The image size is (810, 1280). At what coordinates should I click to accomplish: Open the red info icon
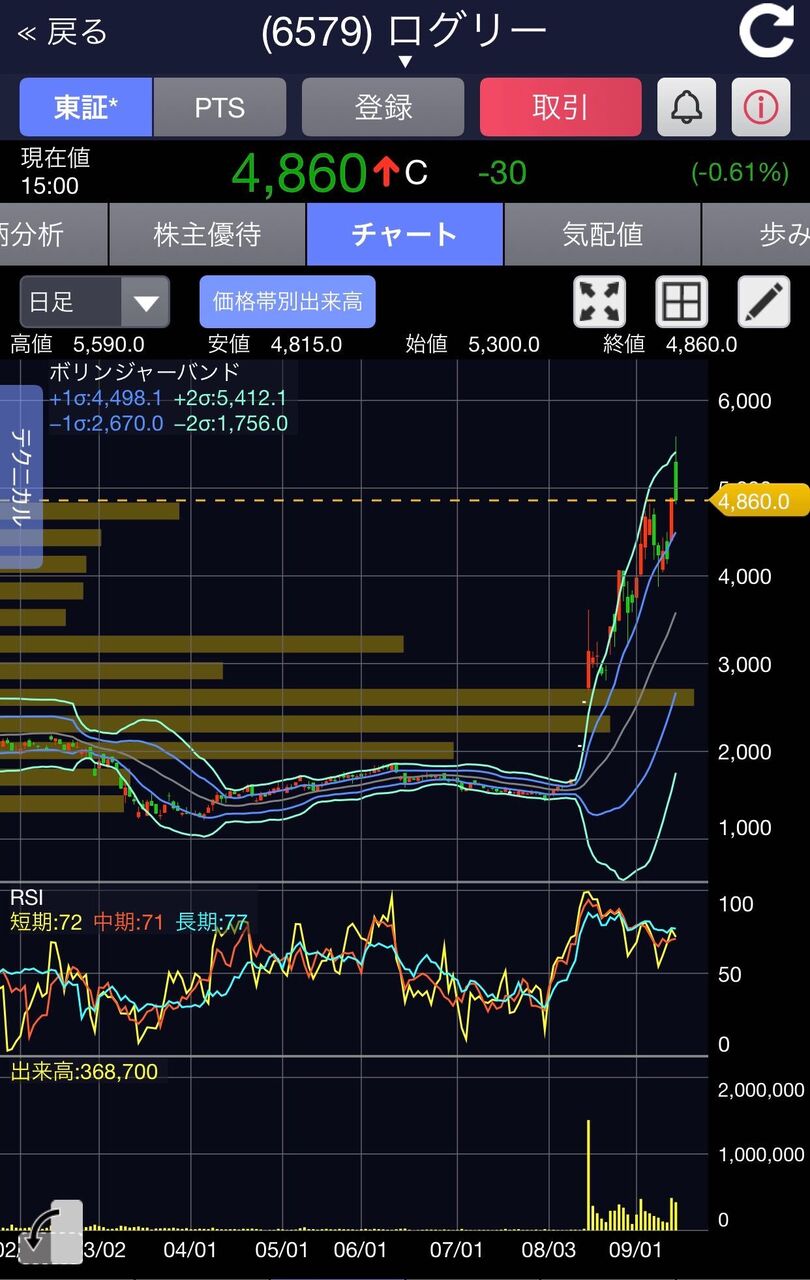click(761, 107)
